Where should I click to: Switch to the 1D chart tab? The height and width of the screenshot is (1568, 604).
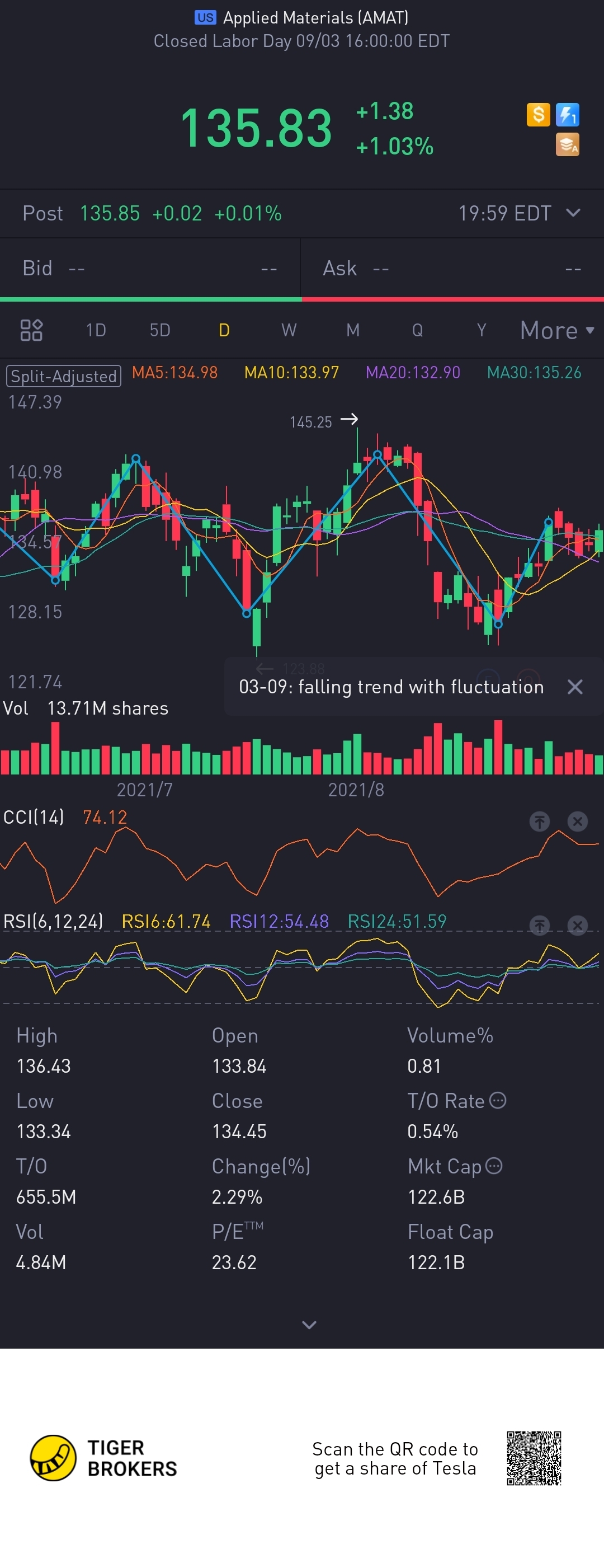tap(96, 330)
